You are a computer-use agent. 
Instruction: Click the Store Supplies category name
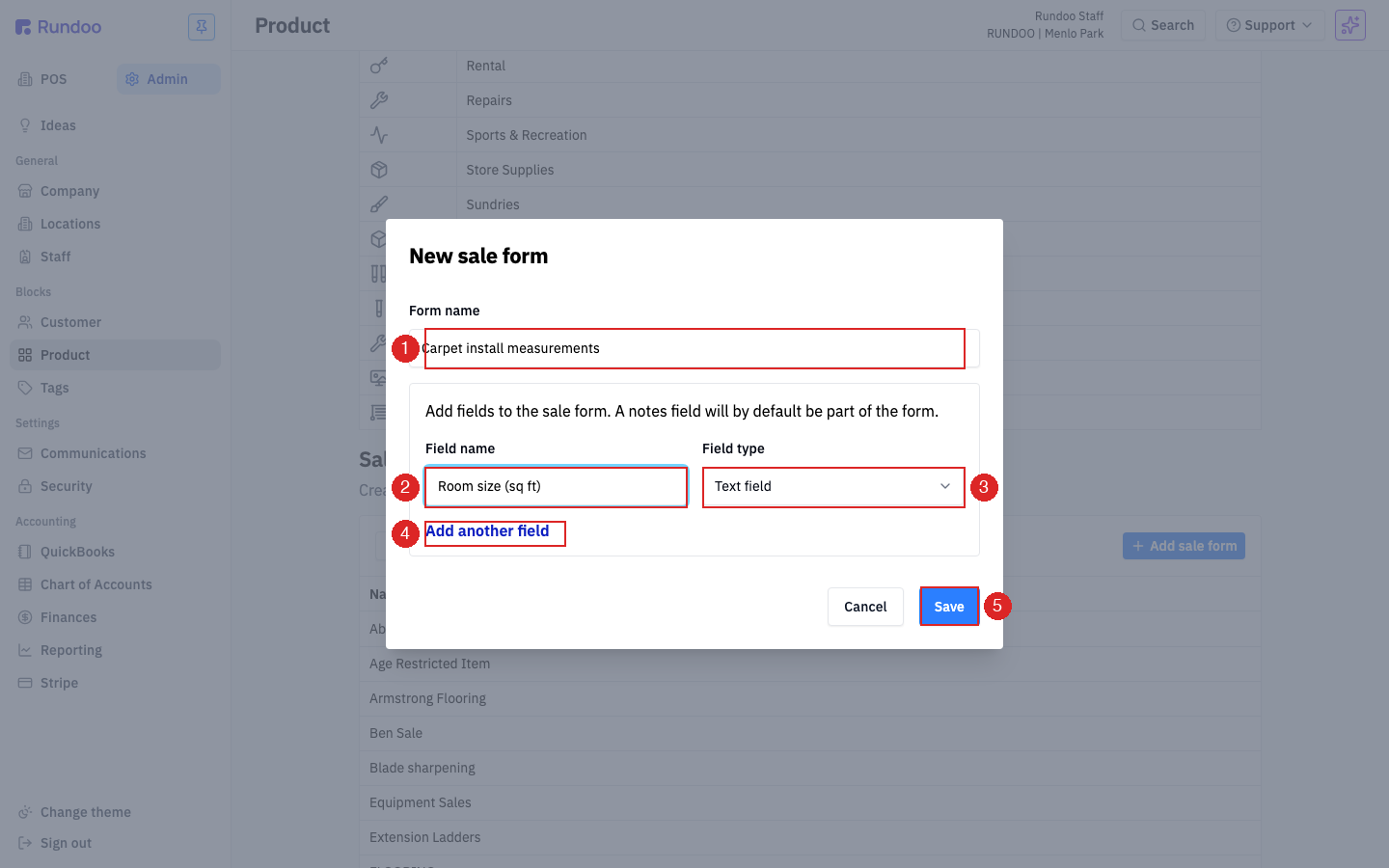(x=510, y=170)
